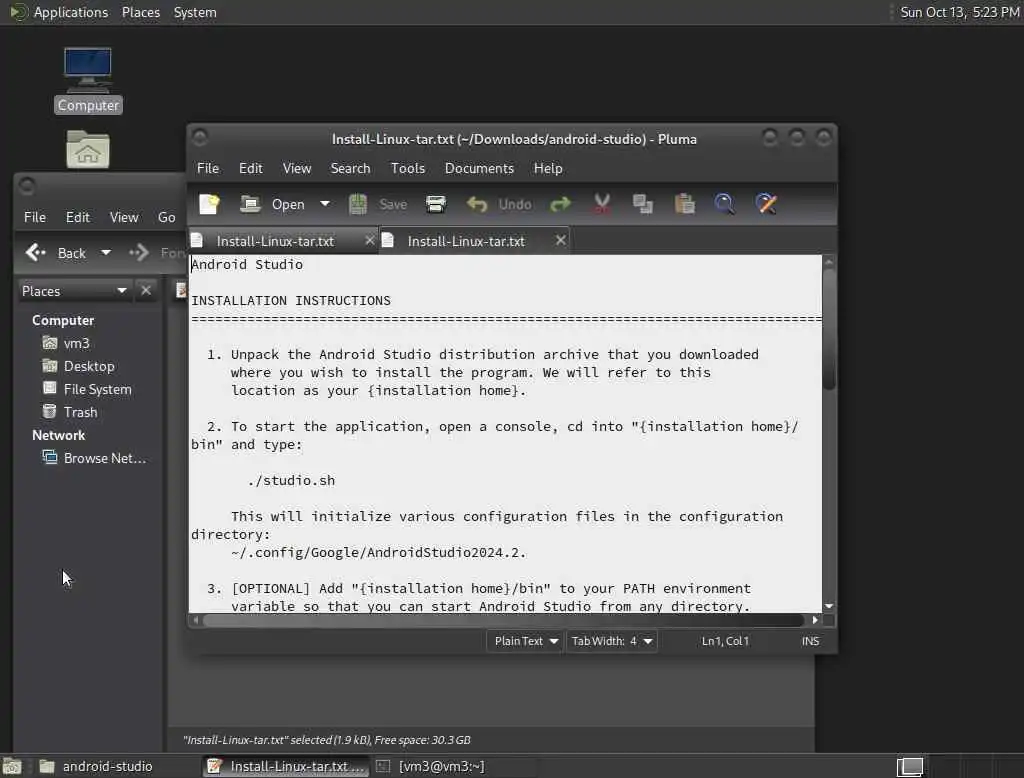
Task: Select the Home folder desktop icon
Action: pyautogui.click(x=88, y=149)
